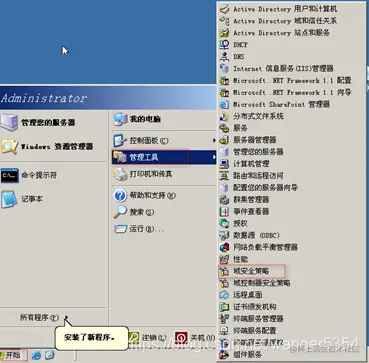This screenshot has width=369, height=363.
Task: Open 群集管理器 icon
Action: tap(225, 200)
